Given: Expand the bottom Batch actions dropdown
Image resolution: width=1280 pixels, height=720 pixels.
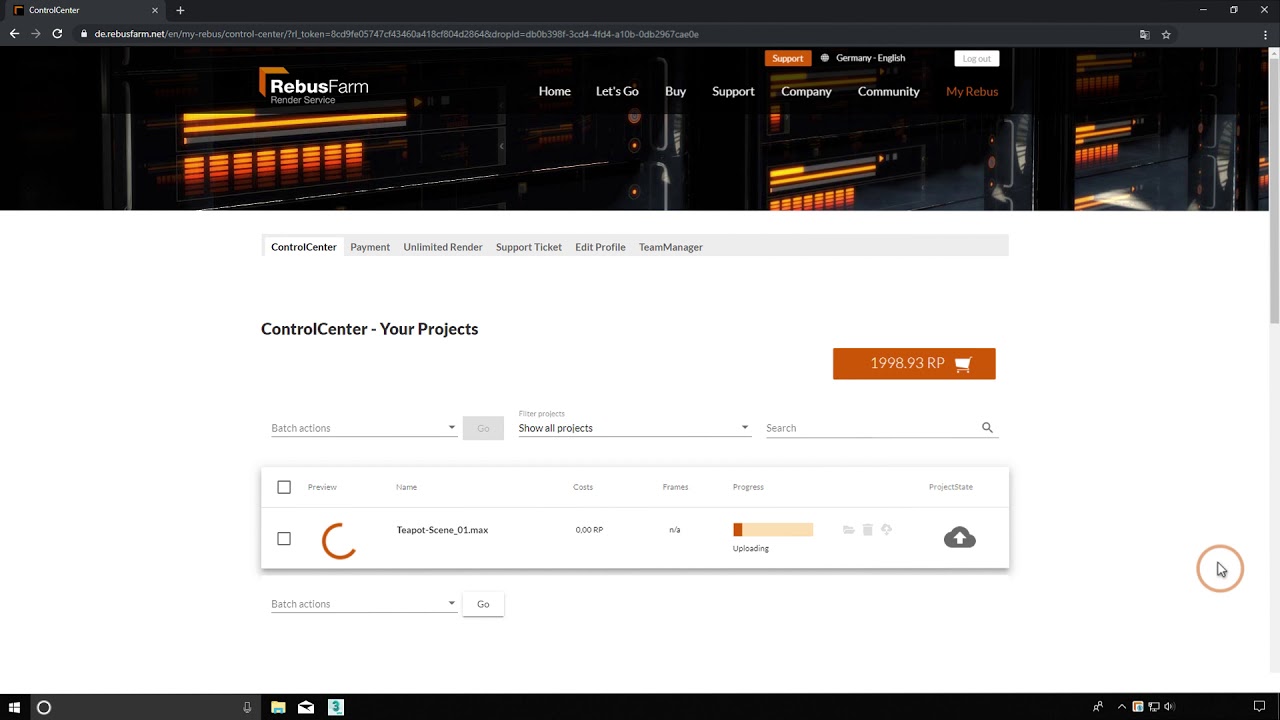Looking at the screenshot, I should click(x=364, y=604).
